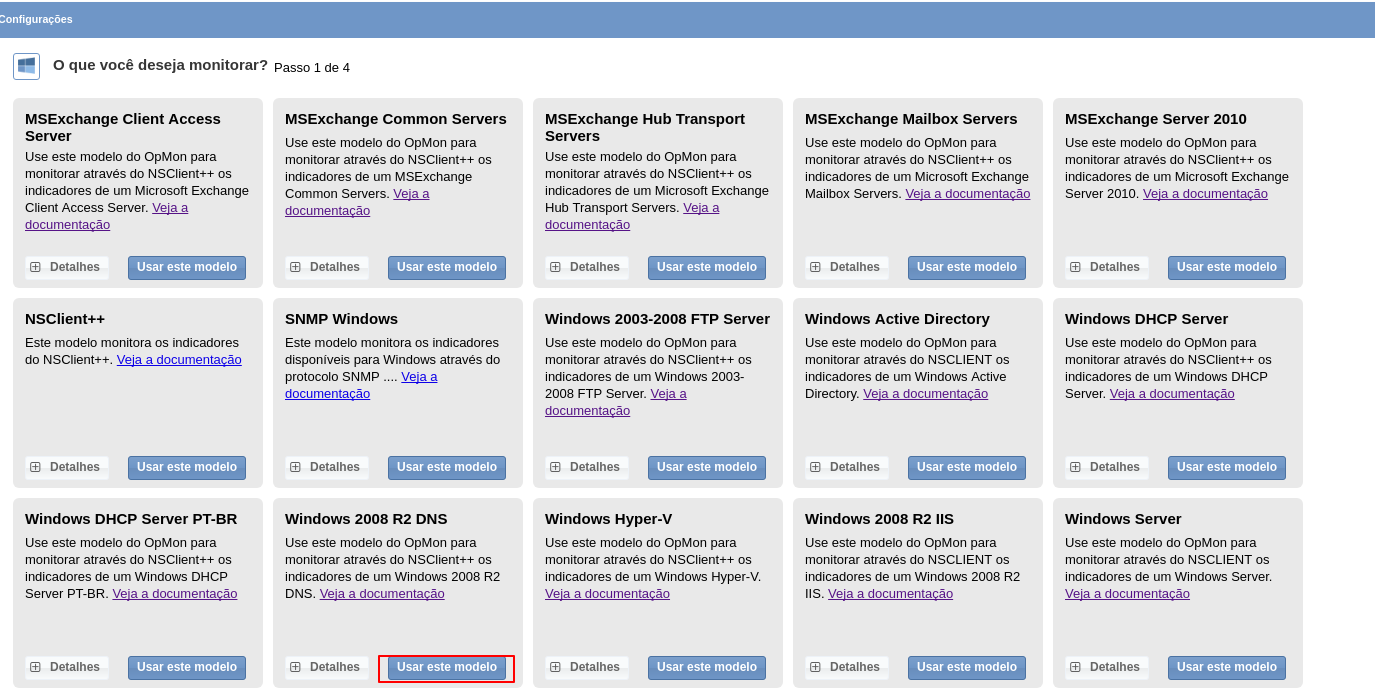Click plus icon on SNMP Windows card

295,467
